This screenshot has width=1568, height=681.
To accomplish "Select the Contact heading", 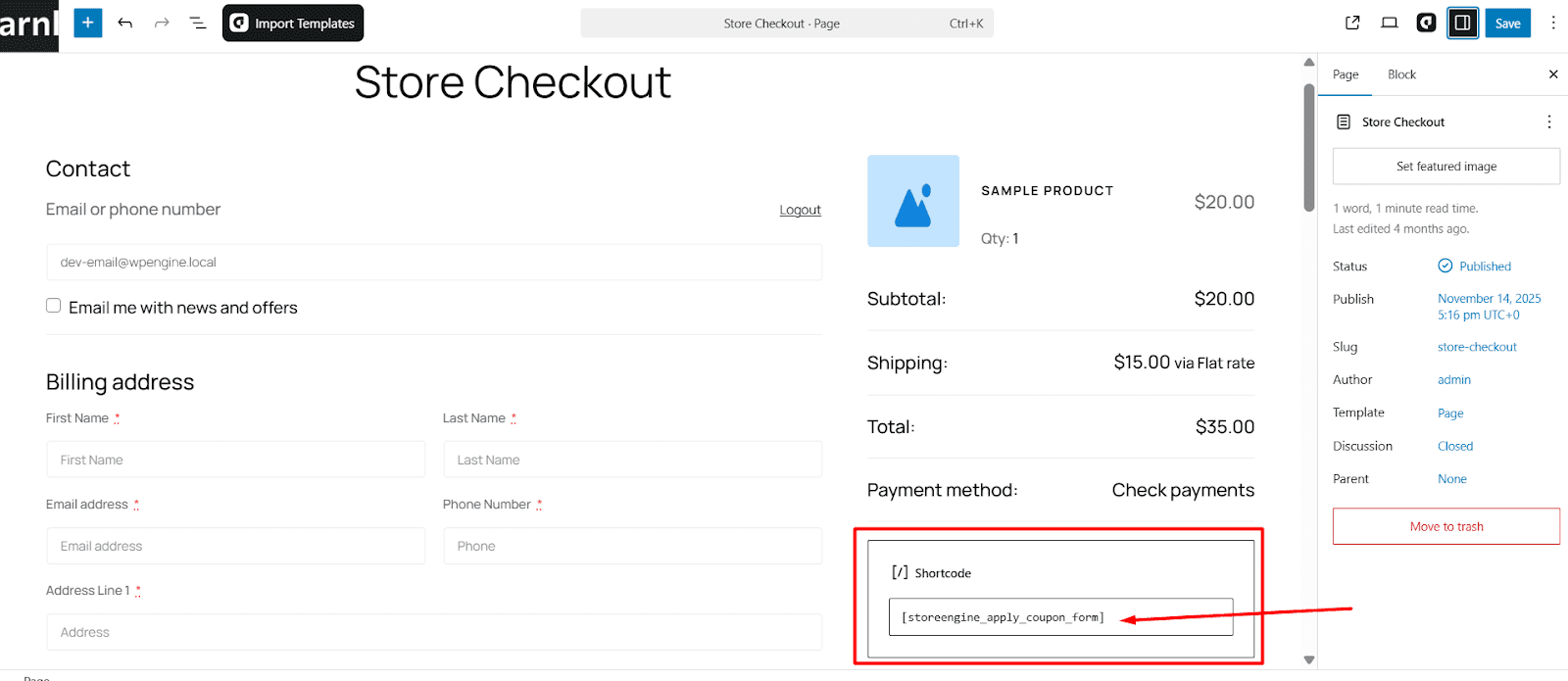I will 88,169.
